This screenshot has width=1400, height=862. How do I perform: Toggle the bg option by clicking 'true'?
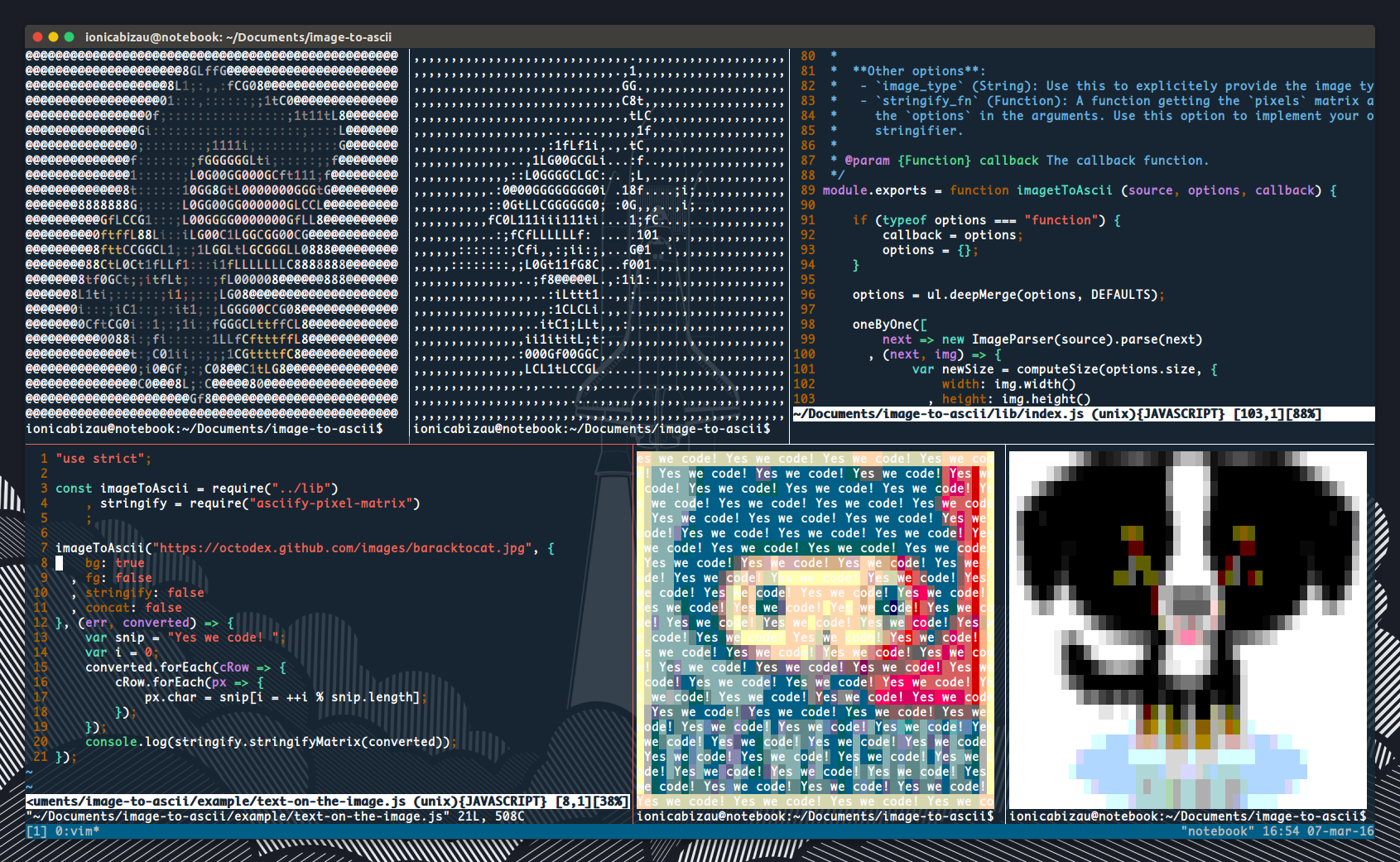[131, 562]
